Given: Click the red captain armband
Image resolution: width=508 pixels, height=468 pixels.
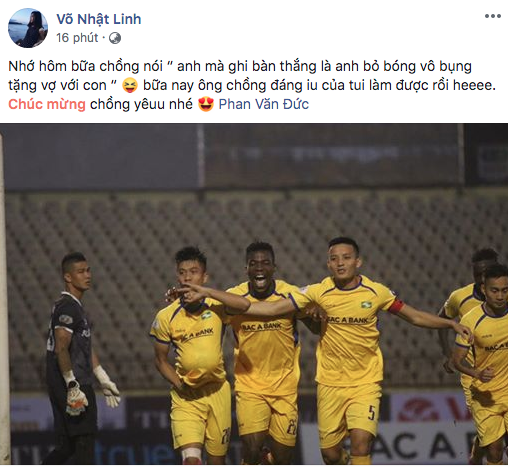Looking at the screenshot, I should pos(397,306).
